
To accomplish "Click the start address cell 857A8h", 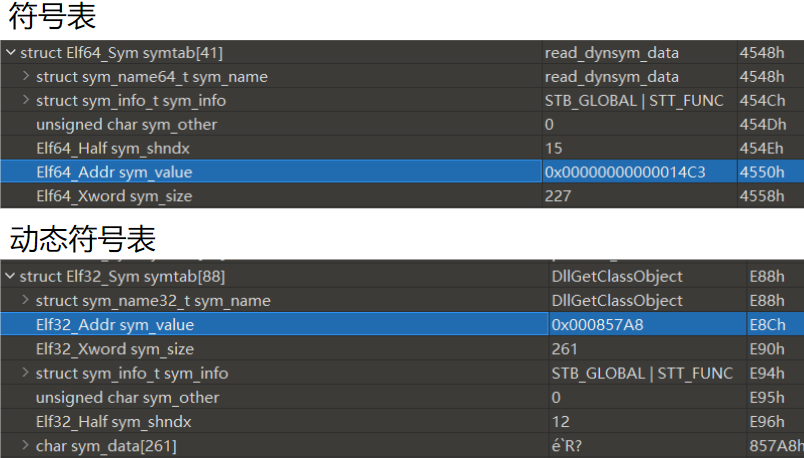I will coord(773,445).
